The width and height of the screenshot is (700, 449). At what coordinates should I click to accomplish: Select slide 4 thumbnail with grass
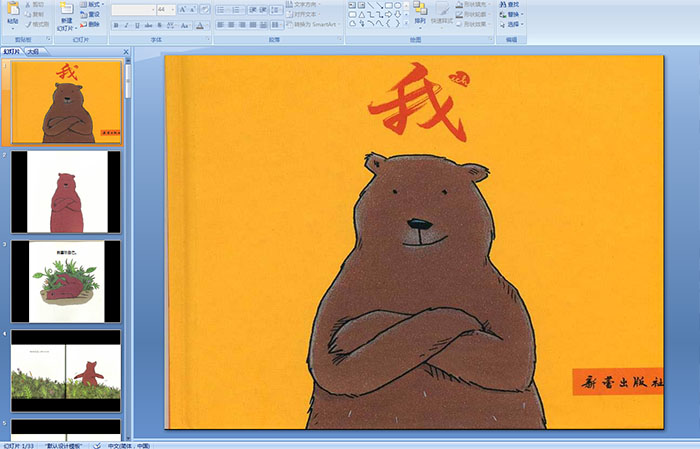click(66, 370)
